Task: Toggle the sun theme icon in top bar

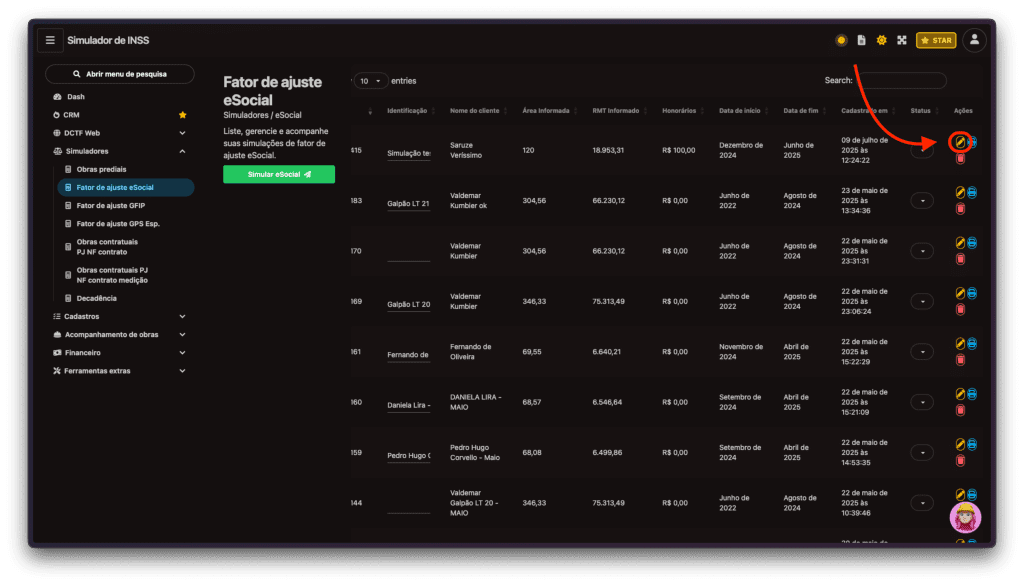Action: (x=882, y=40)
